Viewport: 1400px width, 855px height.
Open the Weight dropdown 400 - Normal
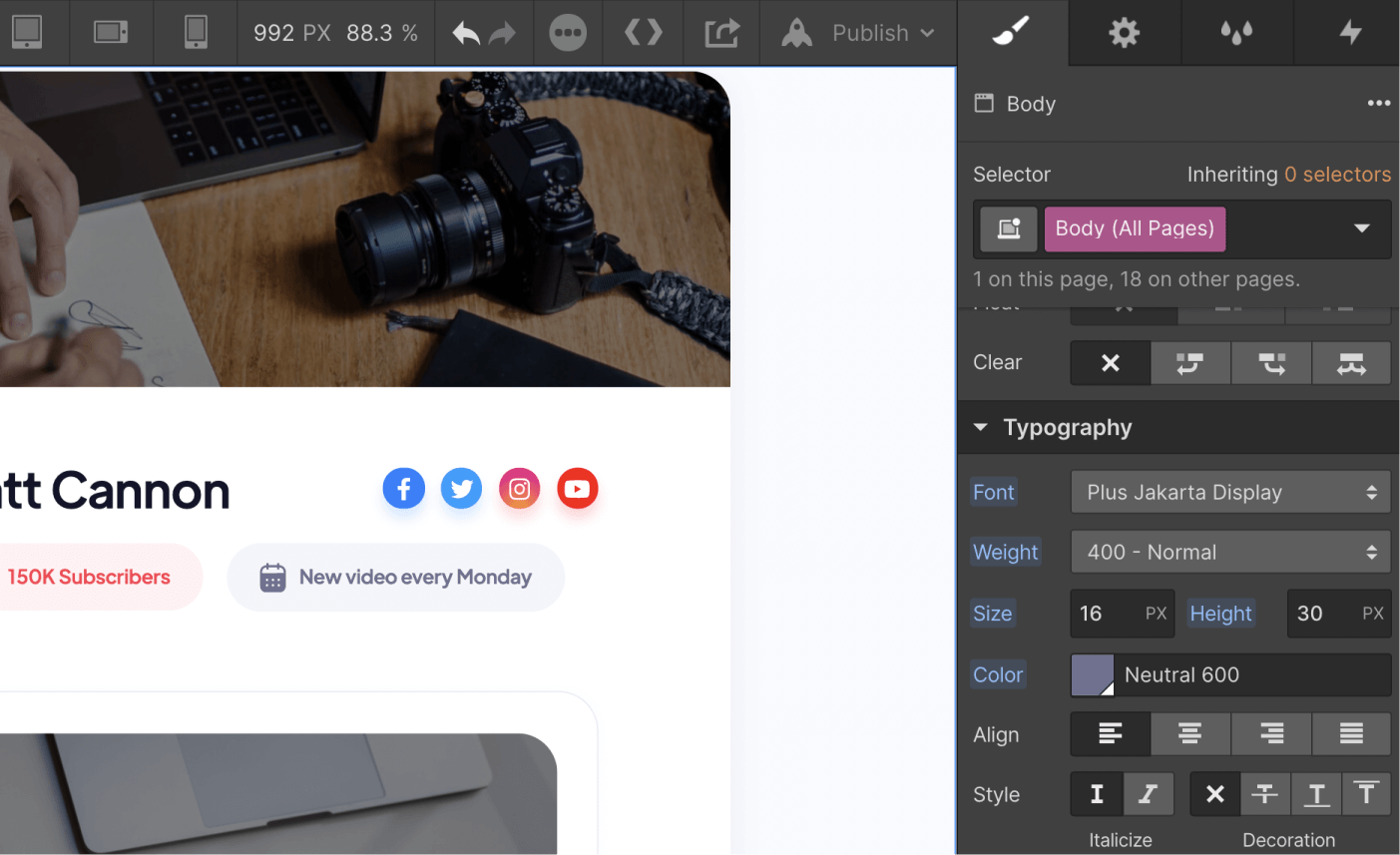point(1230,552)
